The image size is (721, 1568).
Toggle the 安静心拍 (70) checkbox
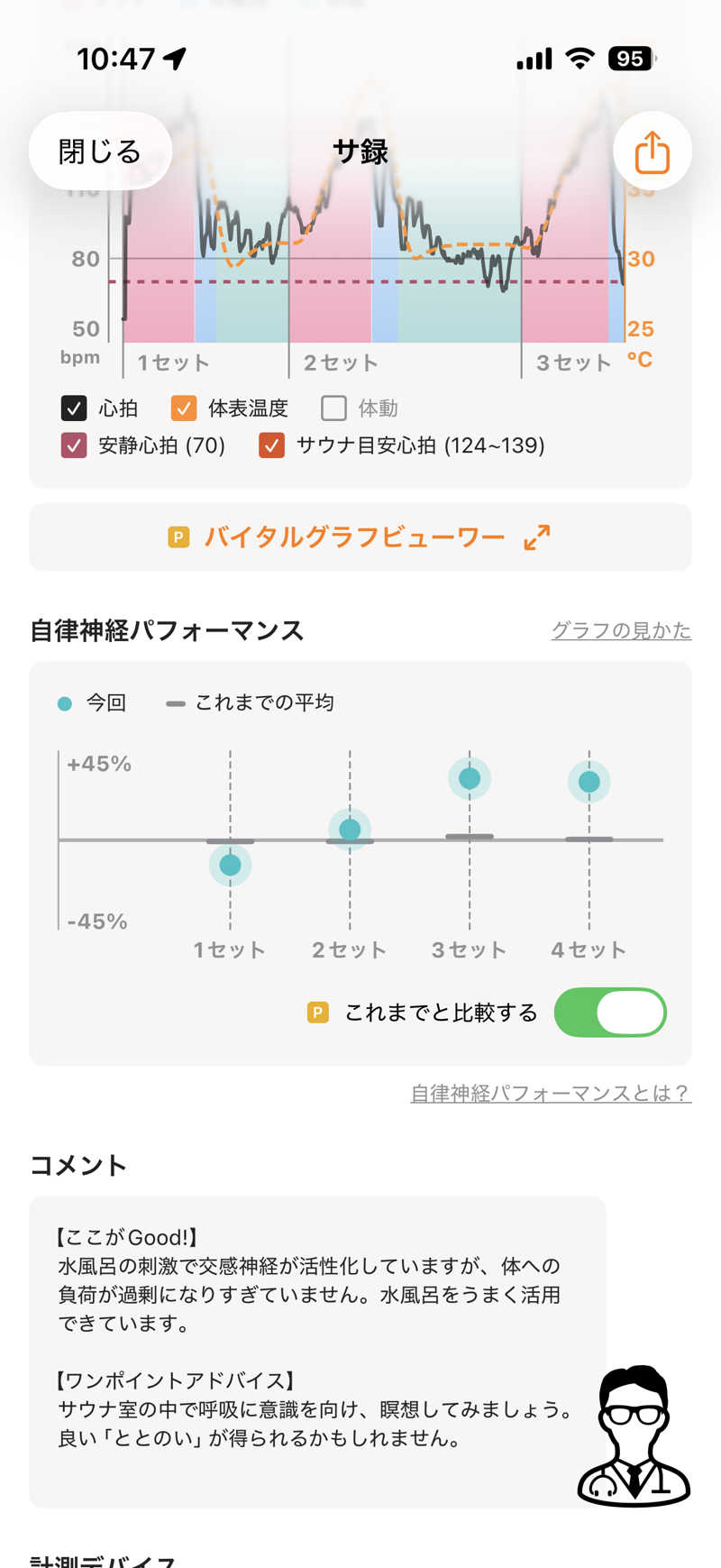pyautogui.click(x=74, y=445)
